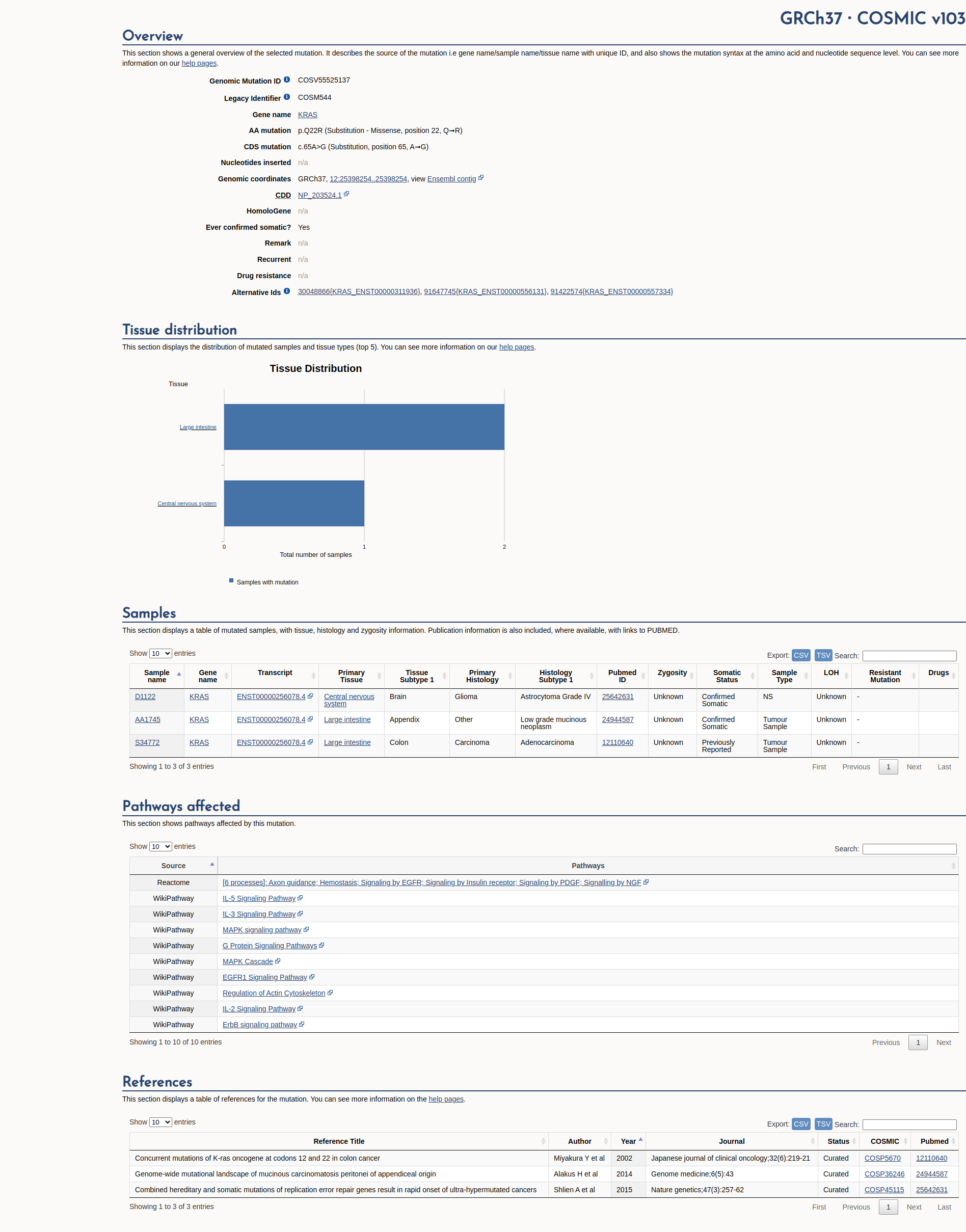Focus the References table search field

pos(909,1124)
